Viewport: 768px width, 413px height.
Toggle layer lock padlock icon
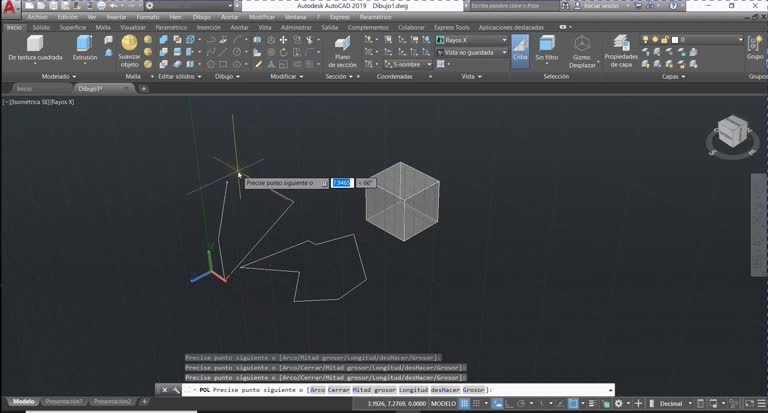coord(665,40)
